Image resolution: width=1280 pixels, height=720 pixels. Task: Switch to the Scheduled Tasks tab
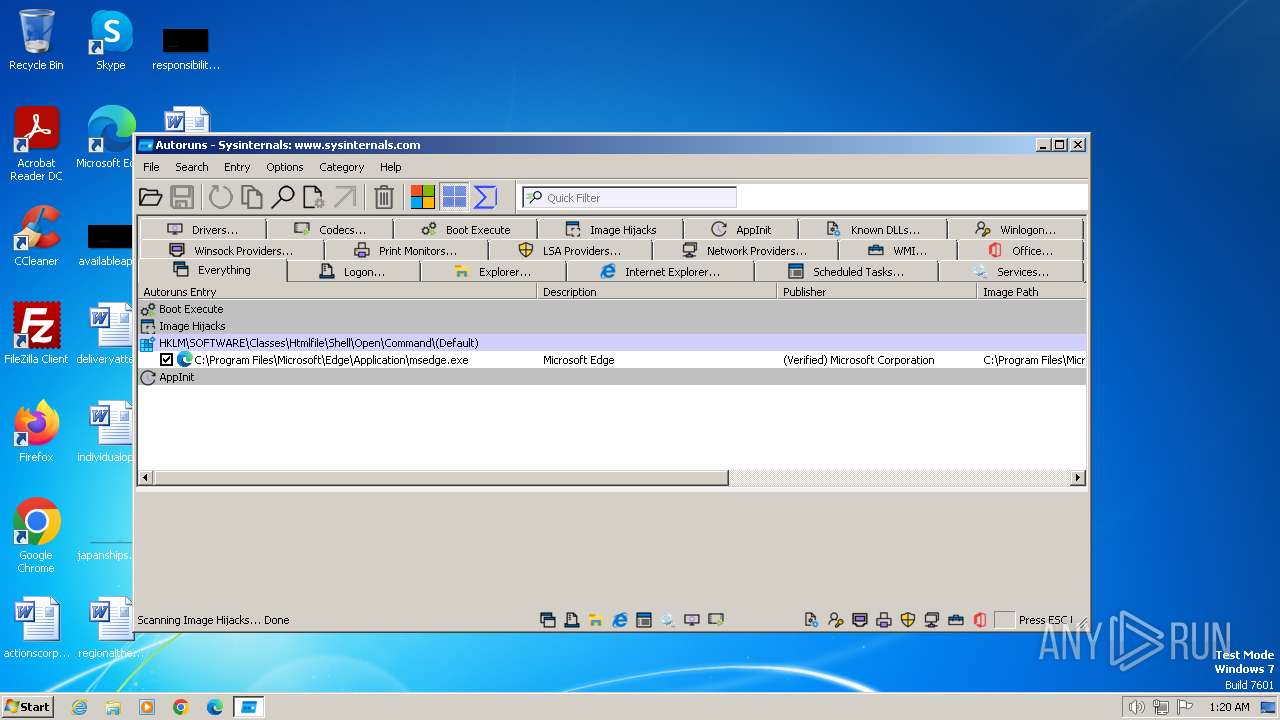[x=846, y=271]
